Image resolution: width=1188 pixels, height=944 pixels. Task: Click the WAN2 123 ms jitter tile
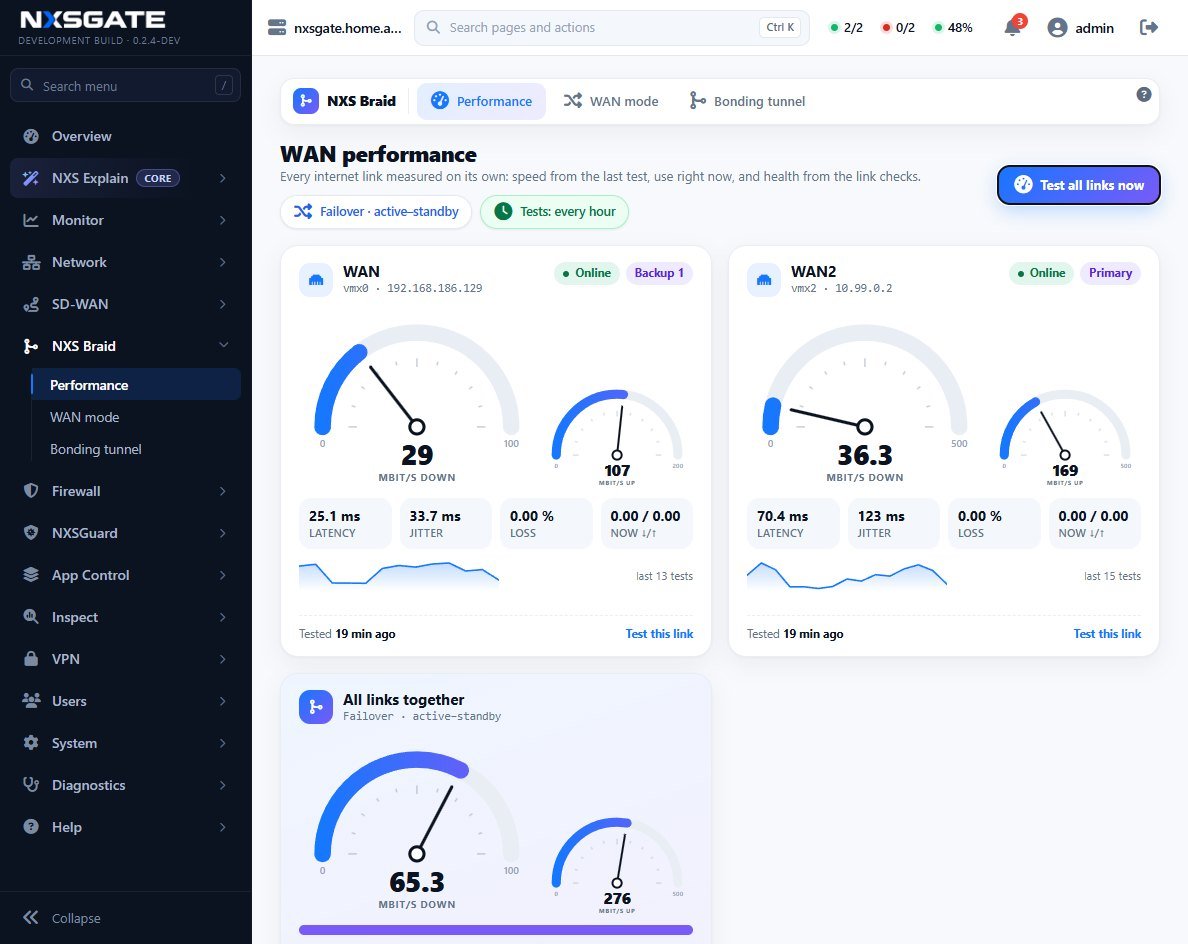tap(893, 524)
